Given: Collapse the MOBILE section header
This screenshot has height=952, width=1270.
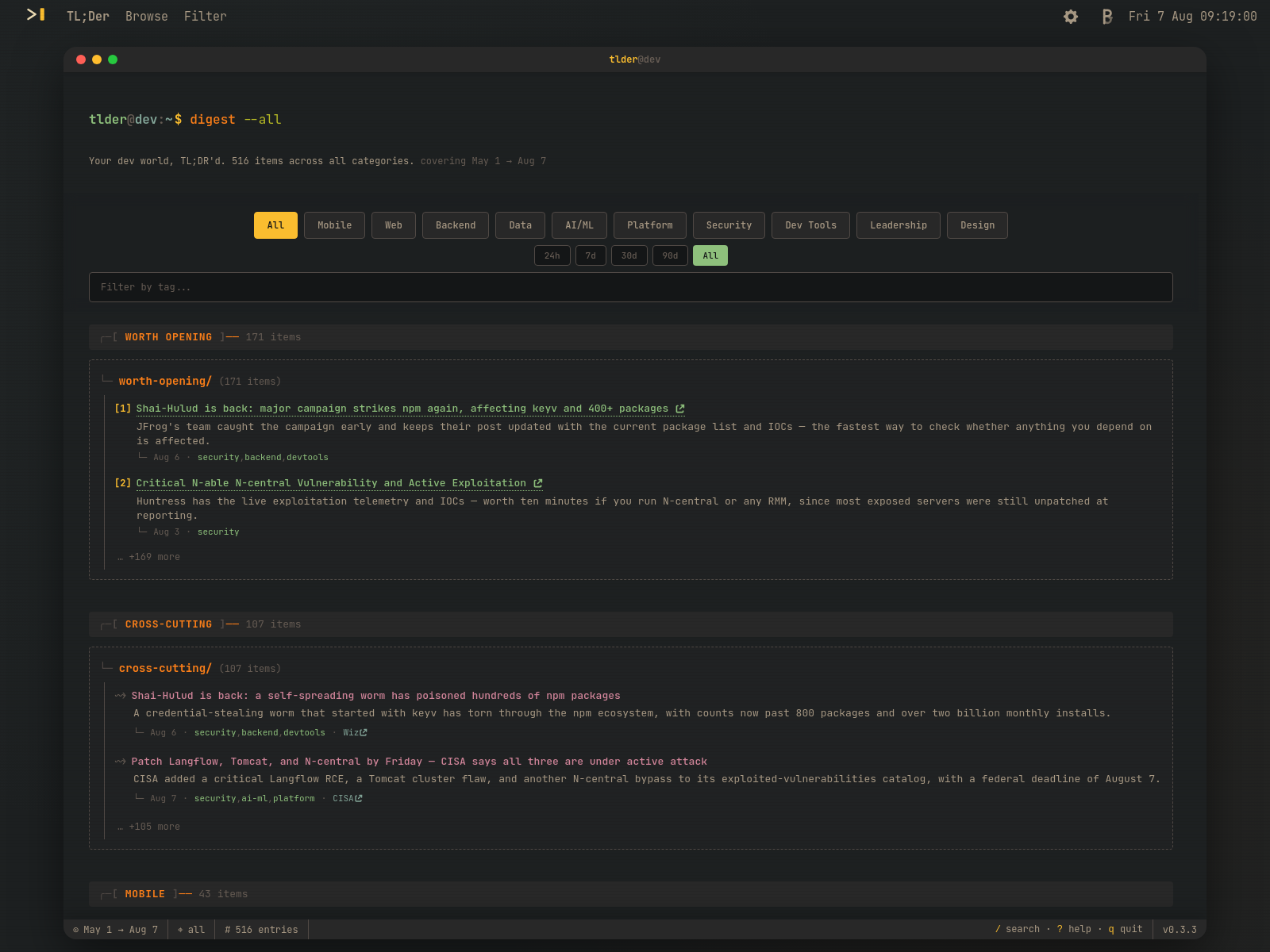Looking at the screenshot, I should pos(631,894).
